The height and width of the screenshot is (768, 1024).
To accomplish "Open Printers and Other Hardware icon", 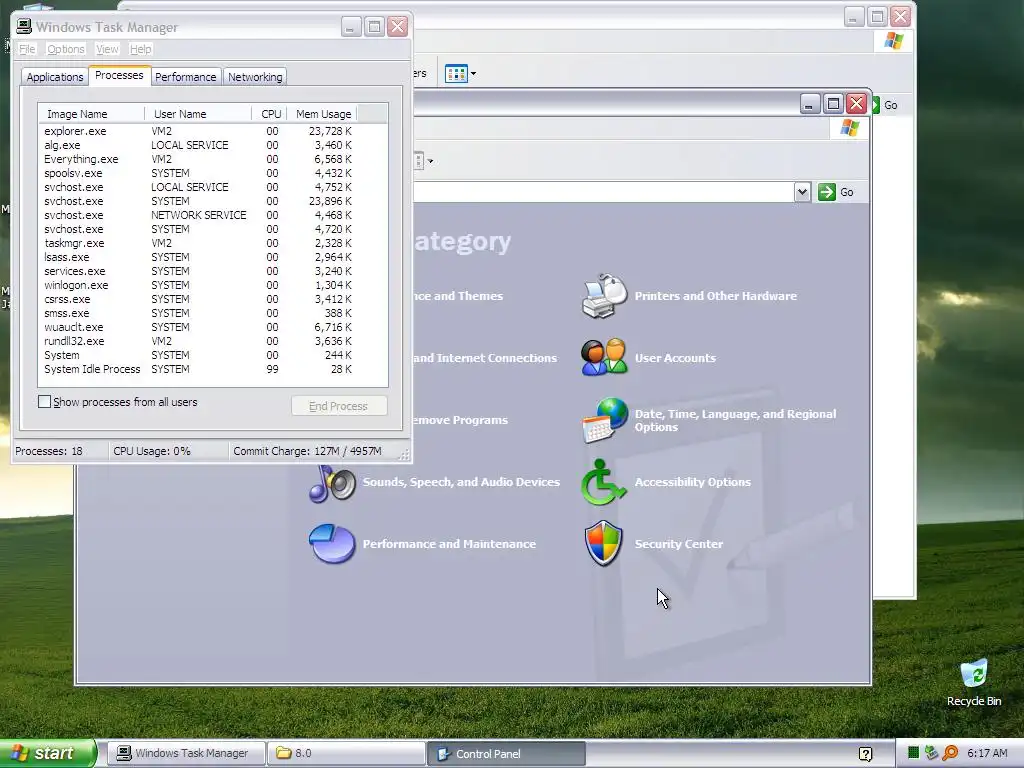I will tap(604, 296).
